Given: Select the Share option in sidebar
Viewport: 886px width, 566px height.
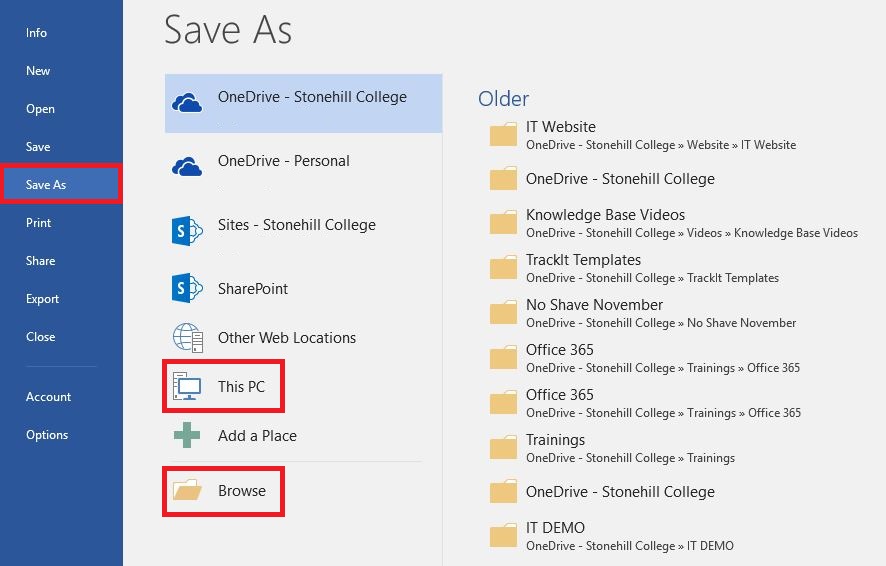Looking at the screenshot, I should coord(41,260).
